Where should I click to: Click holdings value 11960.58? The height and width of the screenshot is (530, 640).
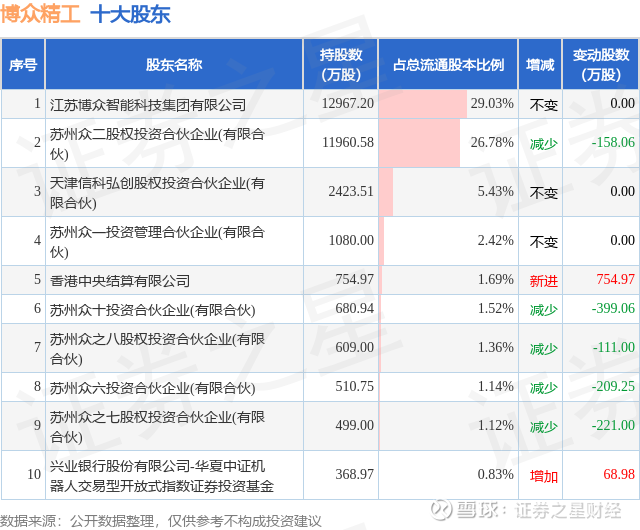tap(348, 143)
